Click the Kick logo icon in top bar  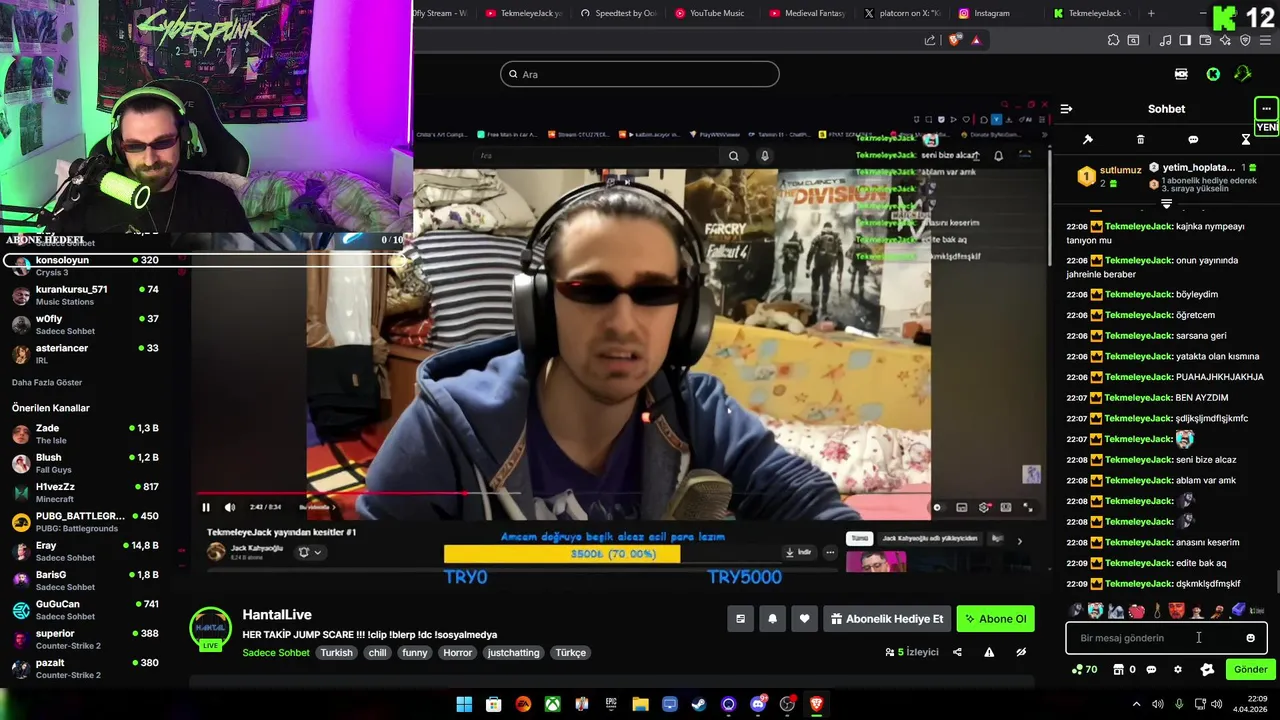tap(1212, 74)
